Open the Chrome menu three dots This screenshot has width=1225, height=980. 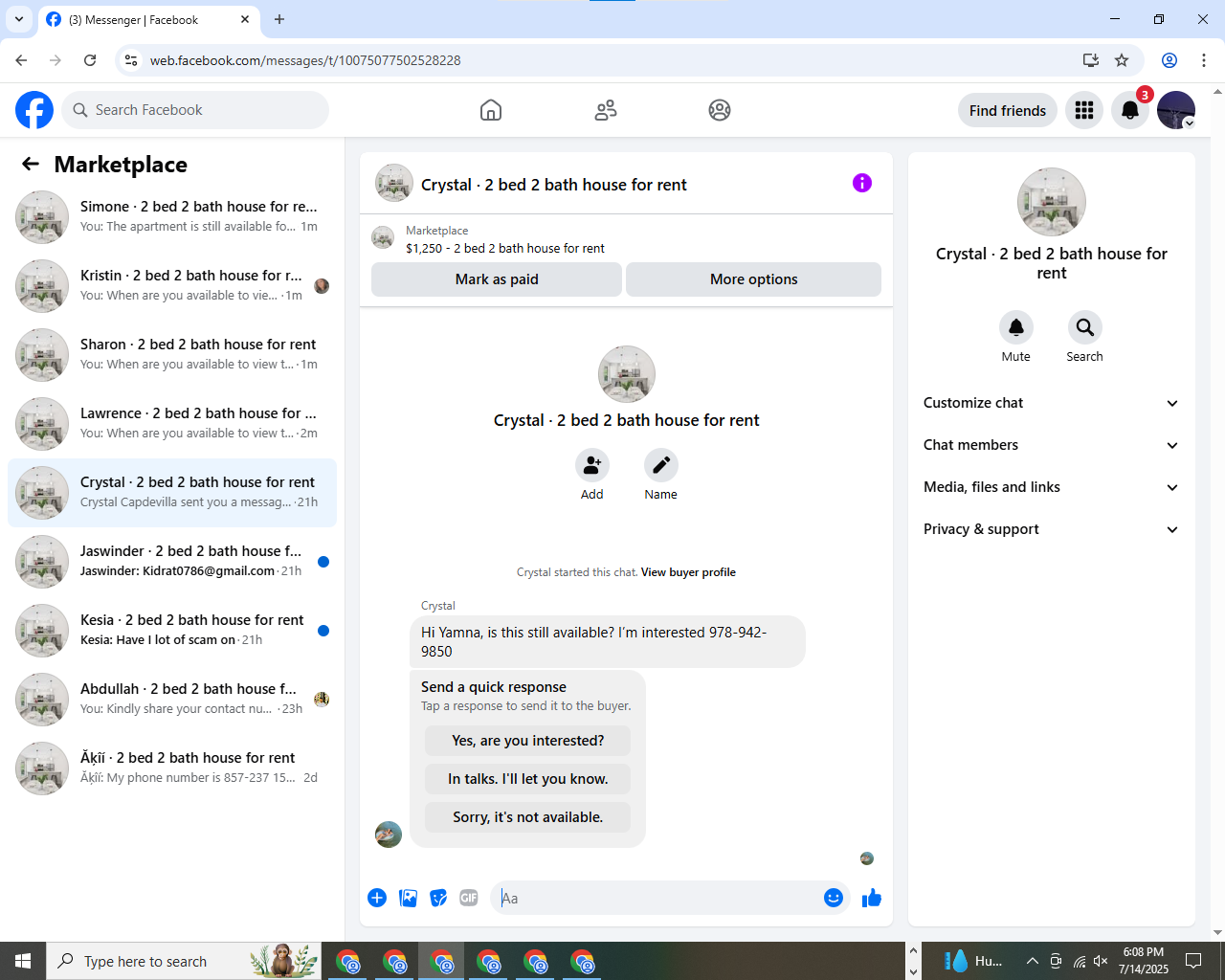pyautogui.click(x=1204, y=60)
